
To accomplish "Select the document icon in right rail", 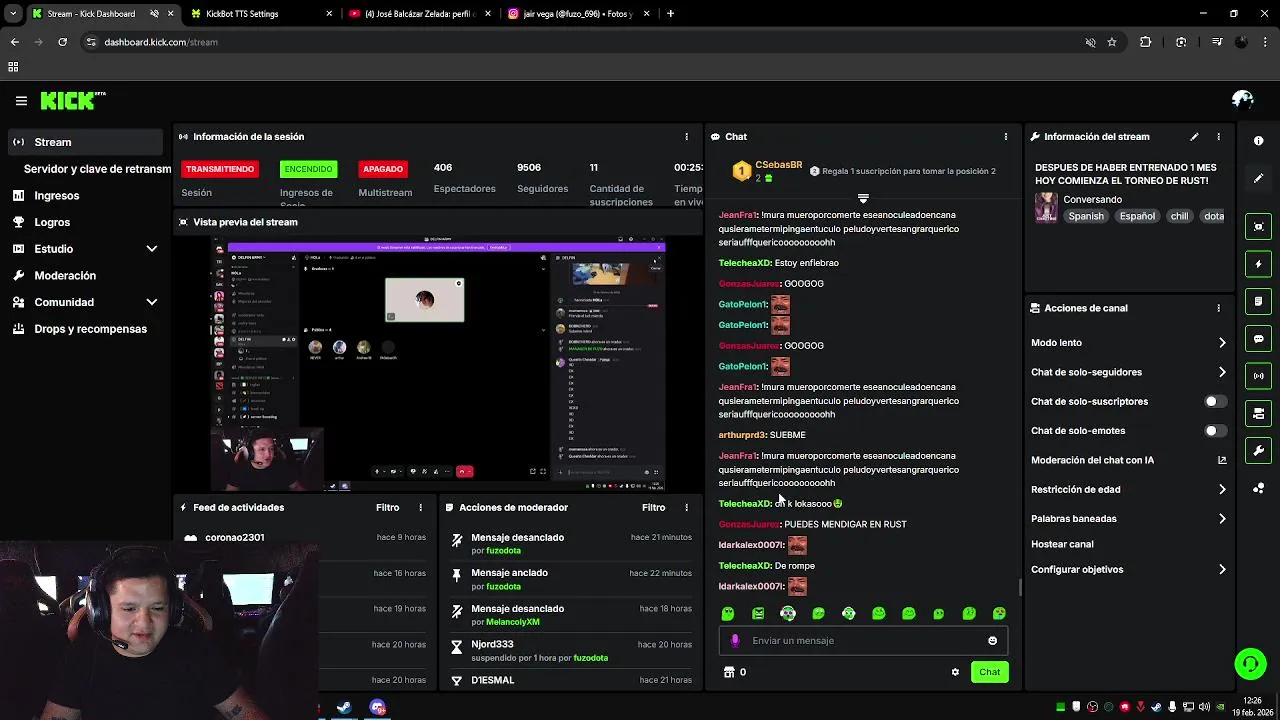I will (x=1258, y=301).
